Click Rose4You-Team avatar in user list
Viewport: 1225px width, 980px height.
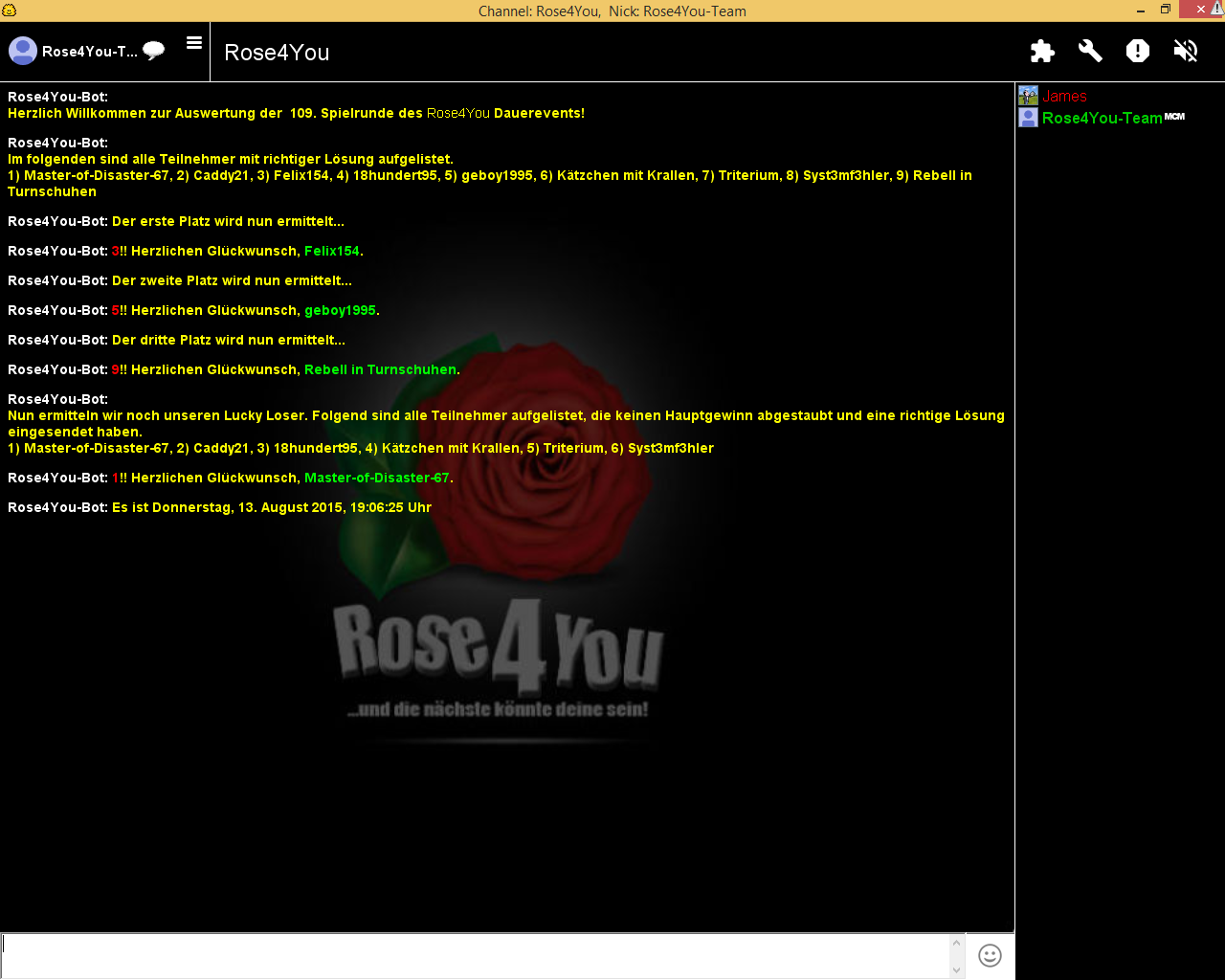[x=1028, y=118]
